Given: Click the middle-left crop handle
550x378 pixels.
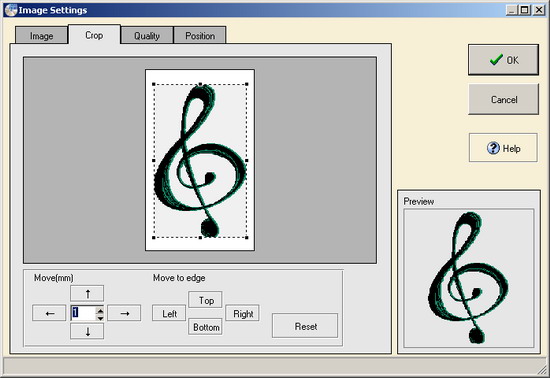Looking at the screenshot, I should tap(154, 161).
